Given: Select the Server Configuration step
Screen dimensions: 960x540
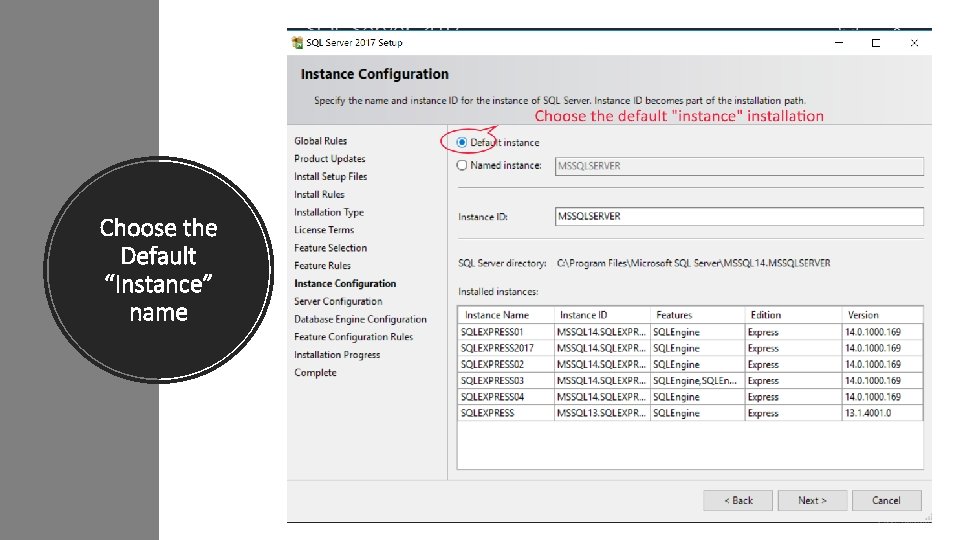Looking at the screenshot, I should [338, 301].
